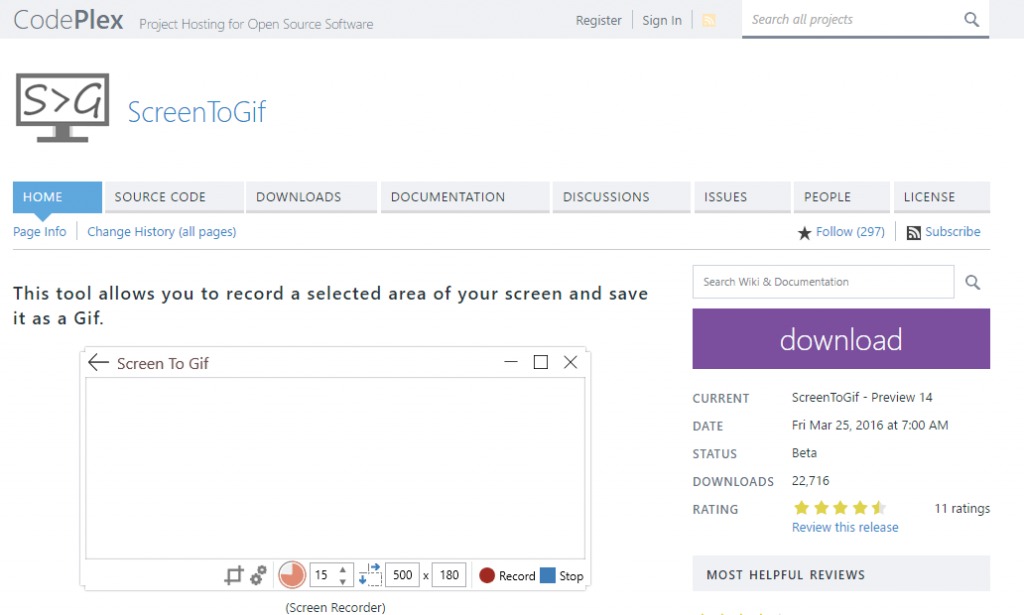Open Change History (all pages)
Screen dimensions: 1024x615
(161, 232)
